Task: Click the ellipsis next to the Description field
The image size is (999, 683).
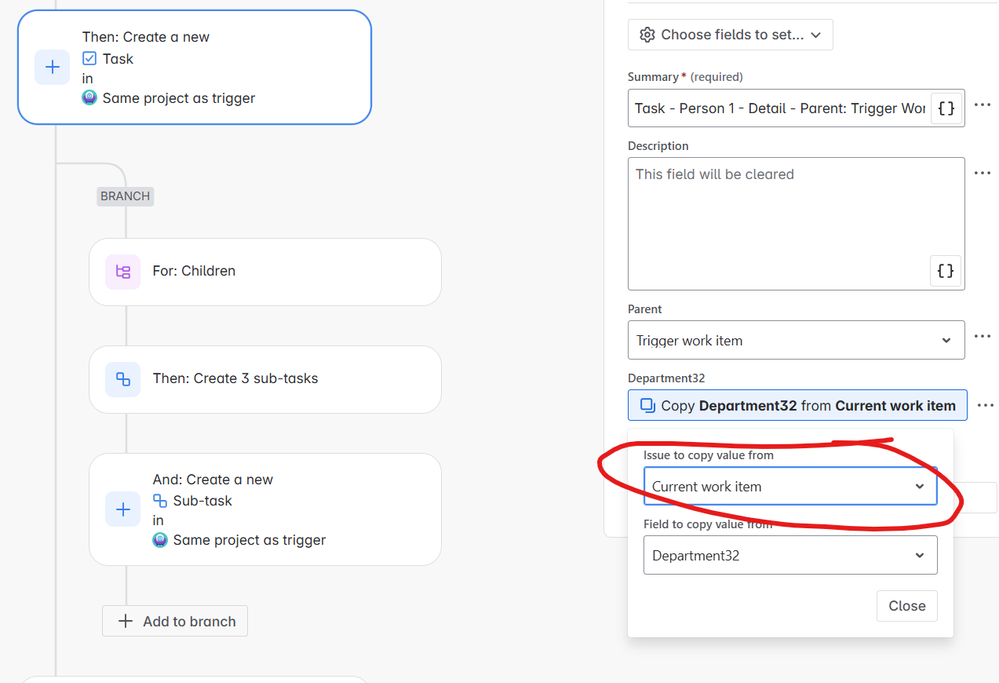Action: coord(982,172)
